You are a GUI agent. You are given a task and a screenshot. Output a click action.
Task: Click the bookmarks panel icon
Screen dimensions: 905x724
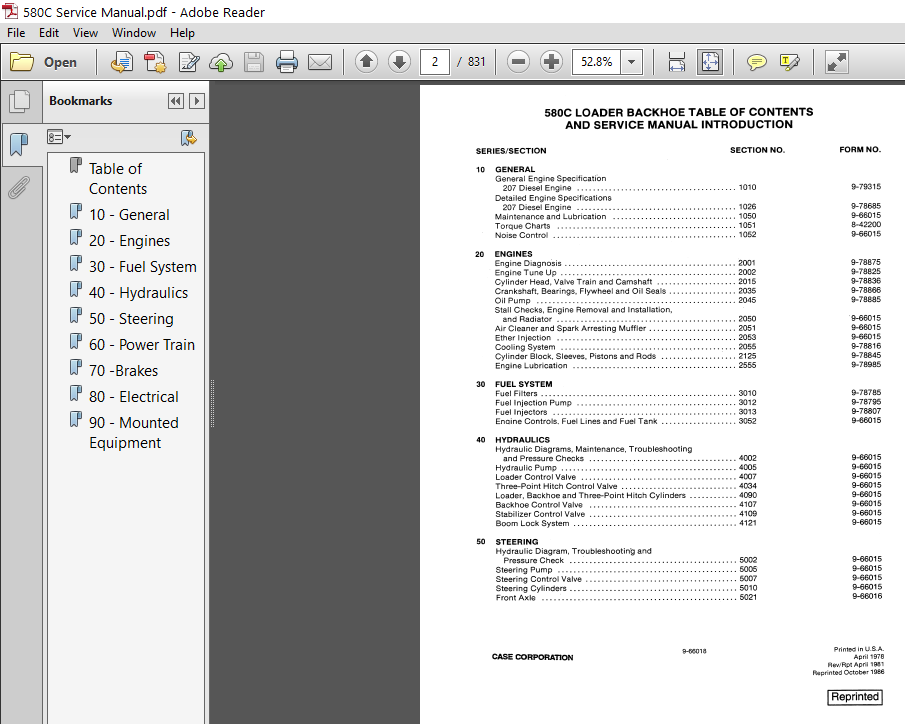[x=19, y=144]
